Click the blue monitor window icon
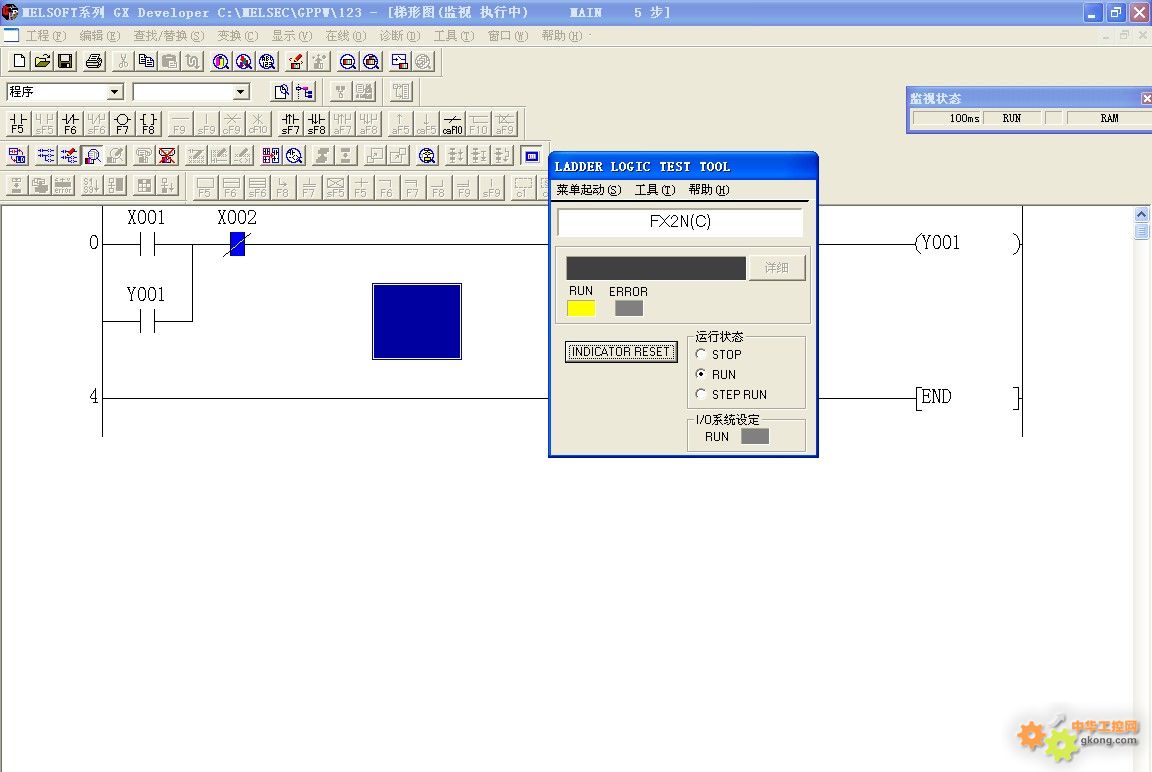The width and height of the screenshot is (1152, 772). pos(532,156)
